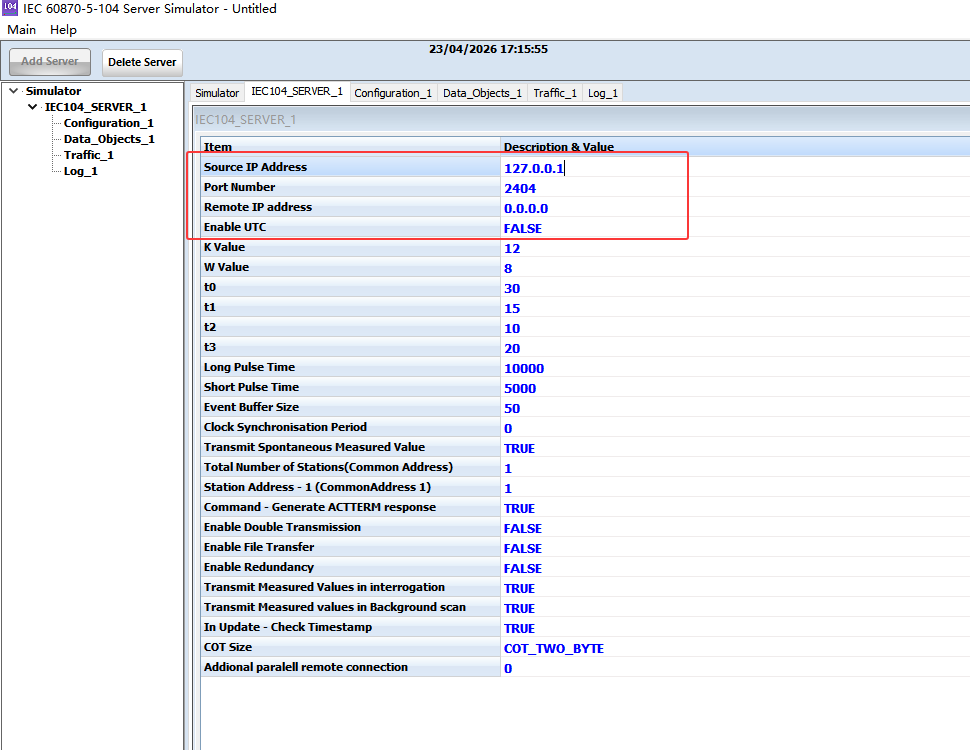Click the Remote IP address label
The image size is (970, 750).
pyautogui.click(x=258, y=207)
